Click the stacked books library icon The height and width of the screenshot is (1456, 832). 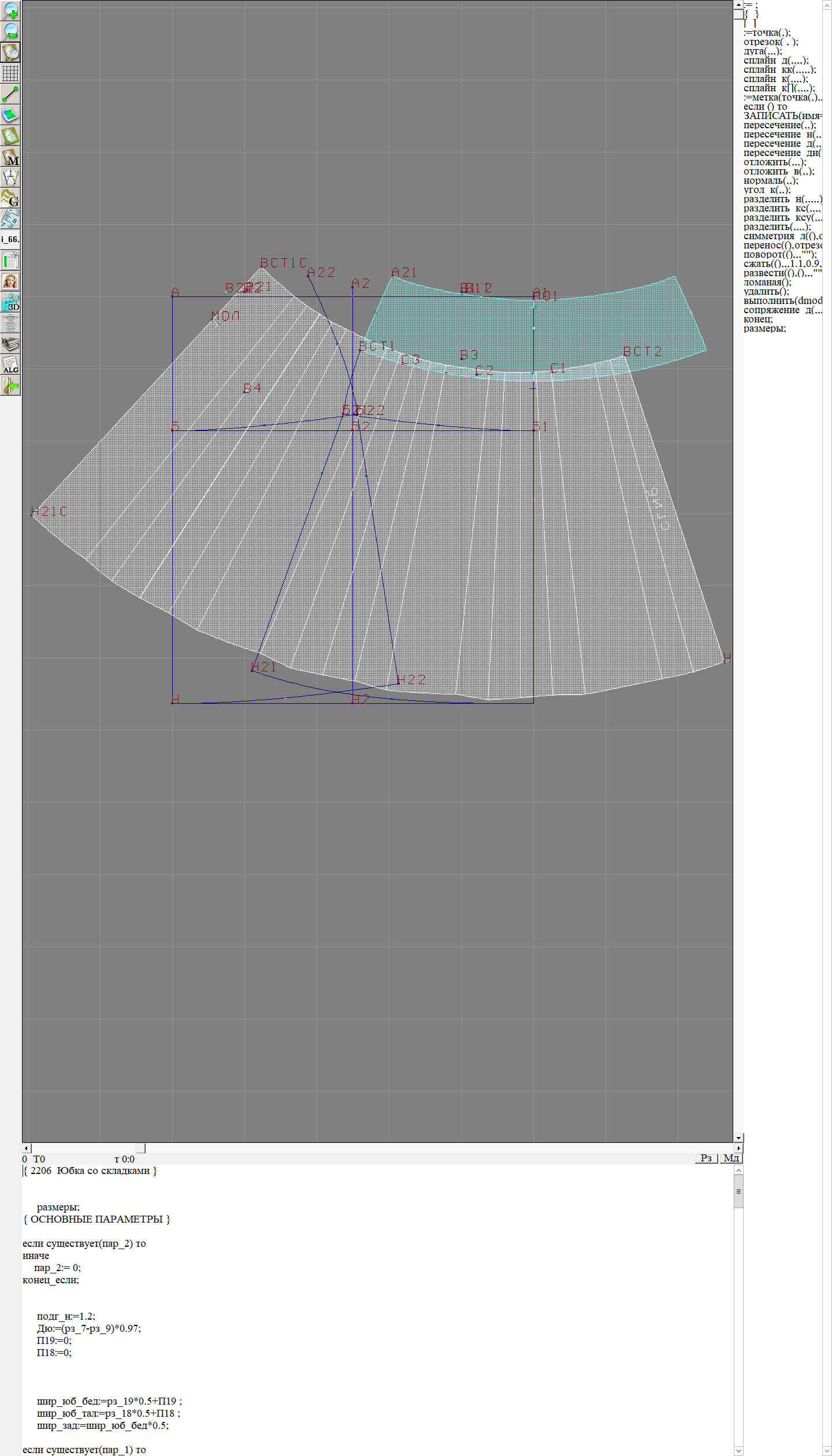pyautogui.click(x=10, y=344)
